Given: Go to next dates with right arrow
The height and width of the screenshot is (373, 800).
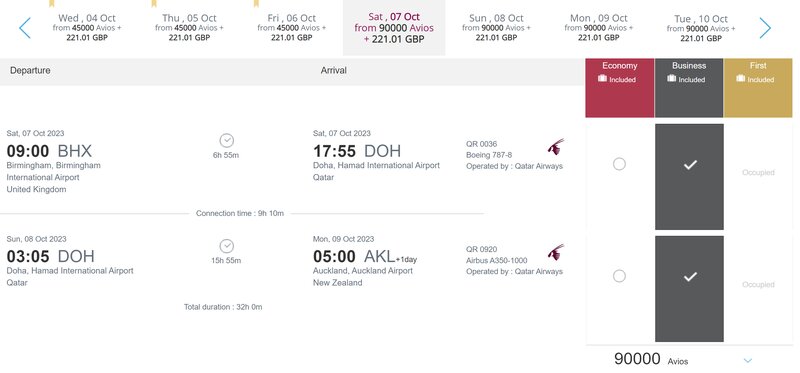Looking at the screenshot, I should (765, 28).
